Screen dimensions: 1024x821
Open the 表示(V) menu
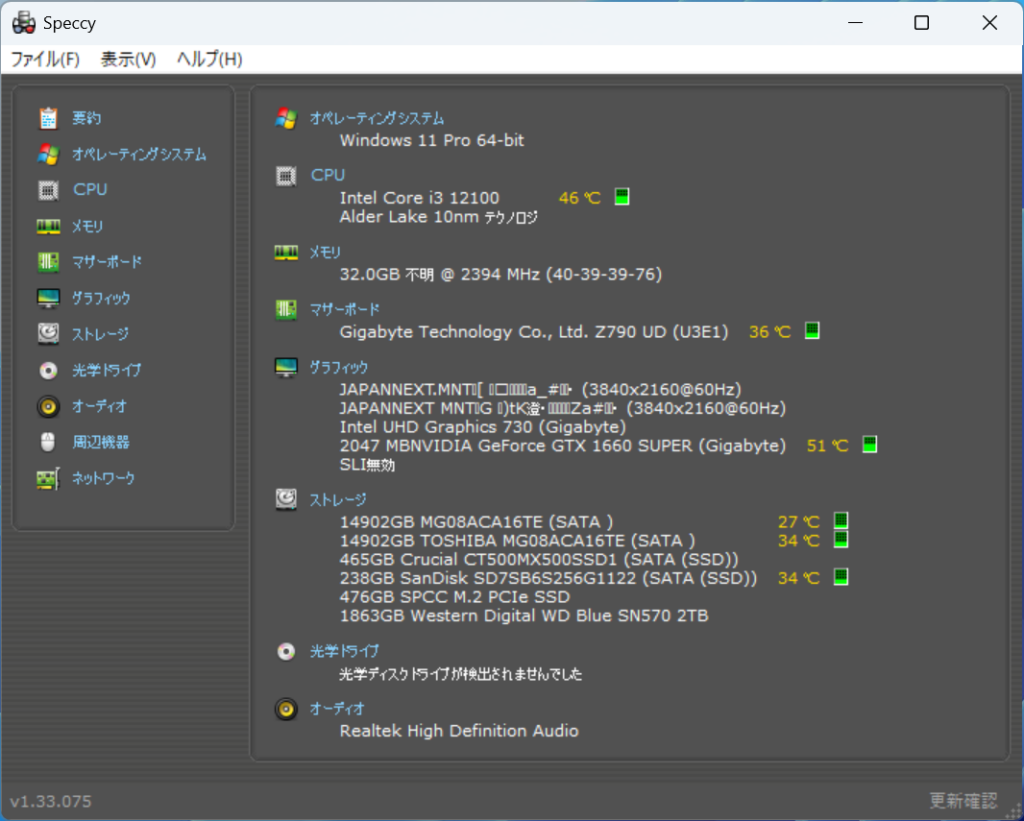pos(128,59)
